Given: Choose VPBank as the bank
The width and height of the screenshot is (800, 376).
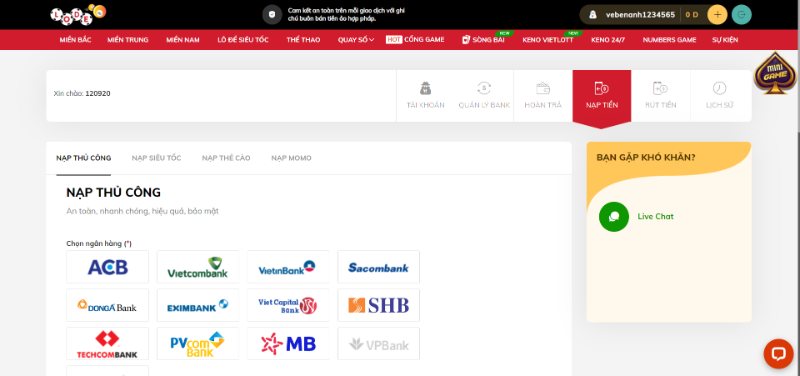Looking at the screenshot, I should tap(379, 344).
